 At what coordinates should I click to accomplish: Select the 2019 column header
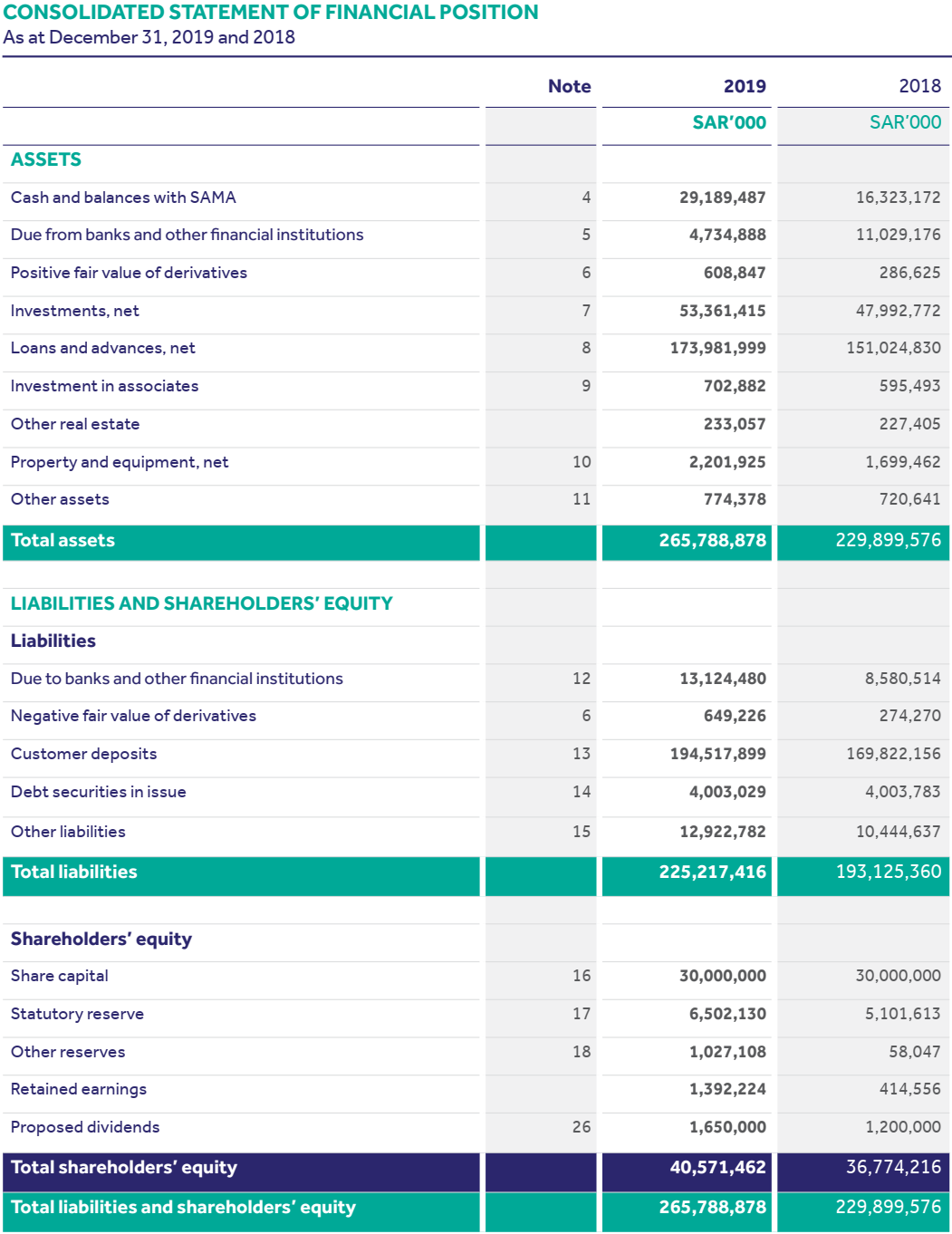(744, 86)
